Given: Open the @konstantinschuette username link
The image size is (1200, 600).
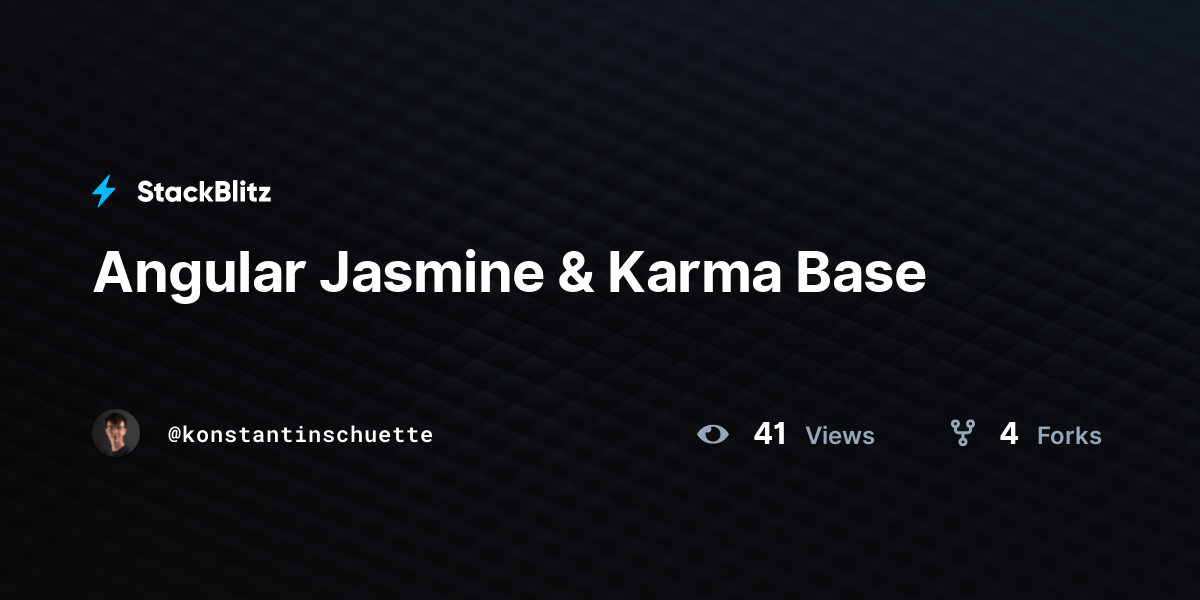Looking at the screenshot, I should (300, 434).
